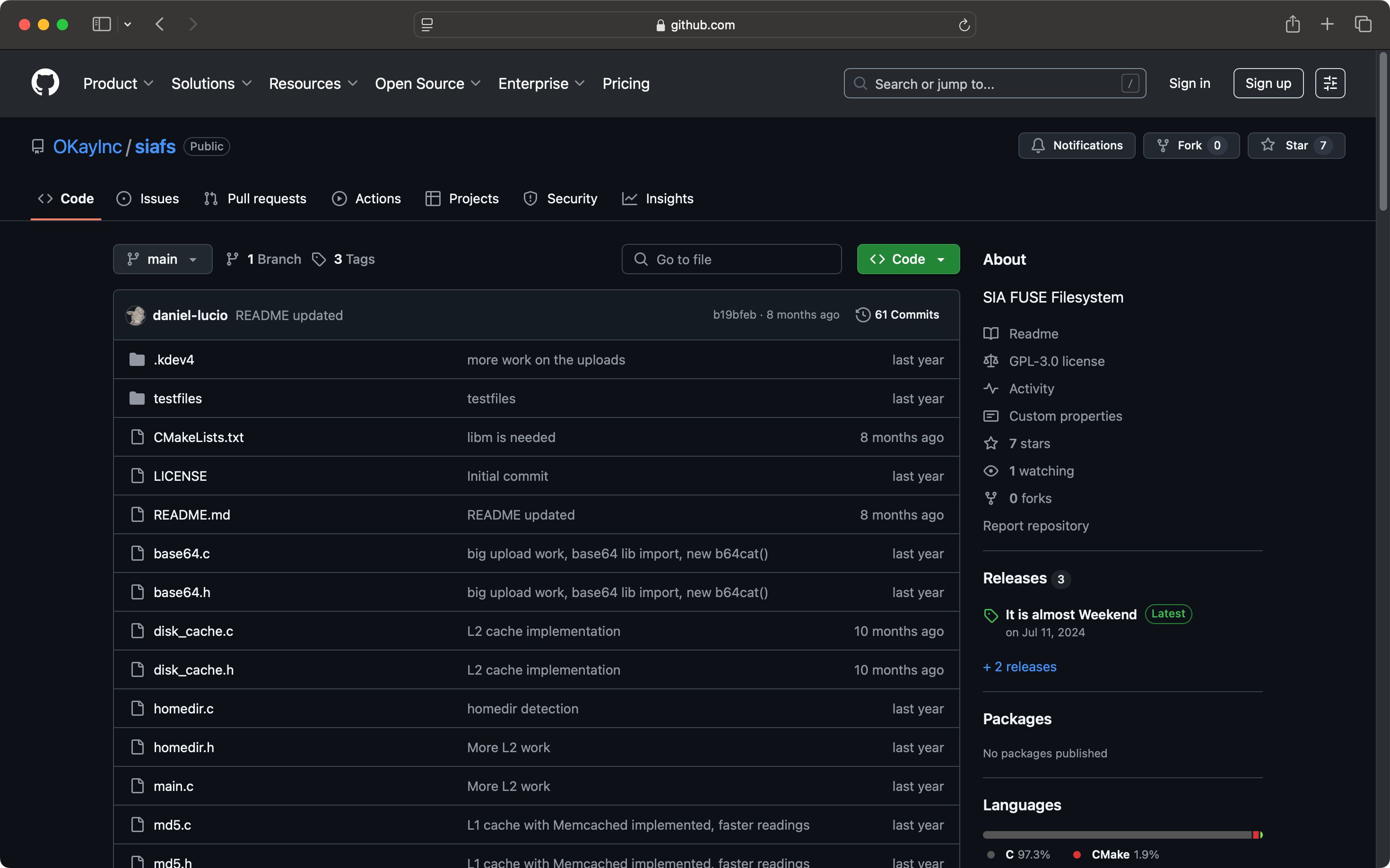Image resolution: width=1390 pixels, height=868 pixels.
Task: Click the languages percentage bar
Action: click(1122, 835)
